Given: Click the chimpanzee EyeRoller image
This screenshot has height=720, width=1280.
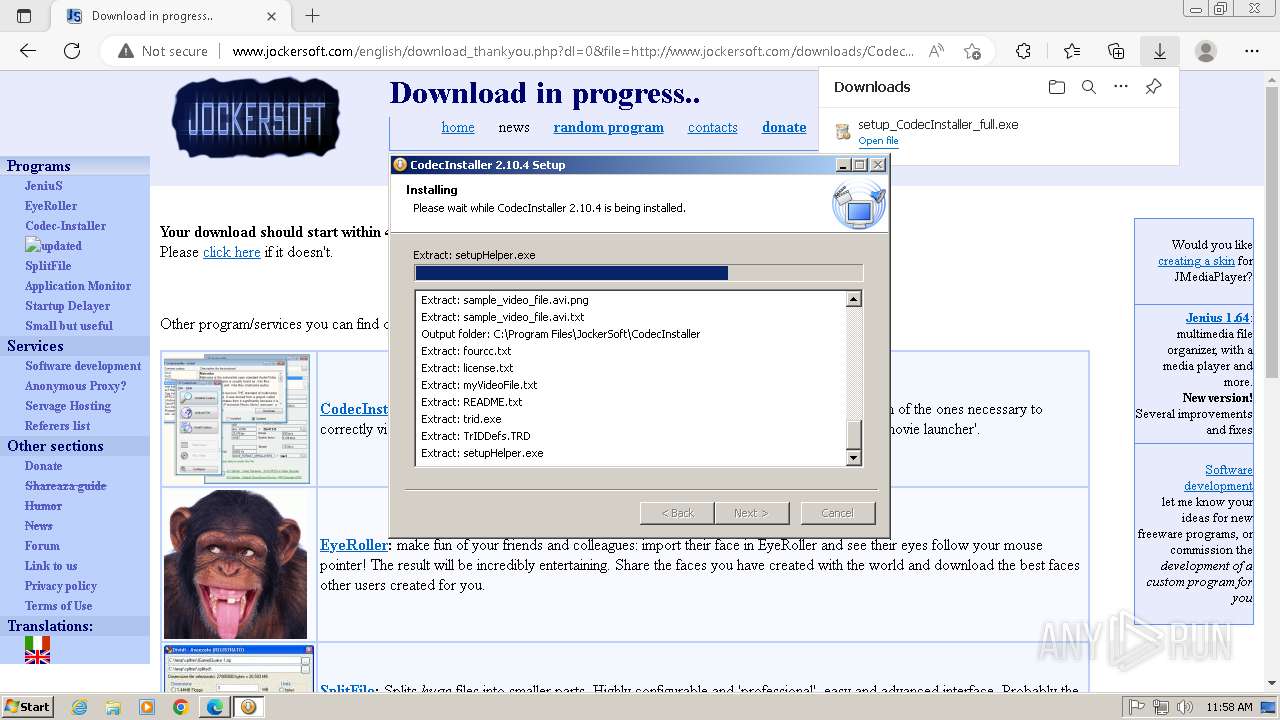Looking at the screenshot, I should pyautogui.click(x=236, y=564).
